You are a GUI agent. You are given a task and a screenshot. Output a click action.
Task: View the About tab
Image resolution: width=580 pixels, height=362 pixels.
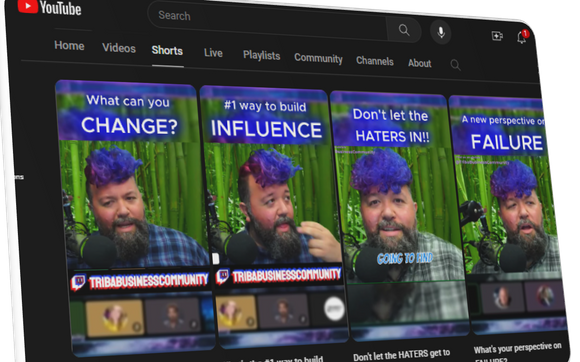click(x=419, y=63)
